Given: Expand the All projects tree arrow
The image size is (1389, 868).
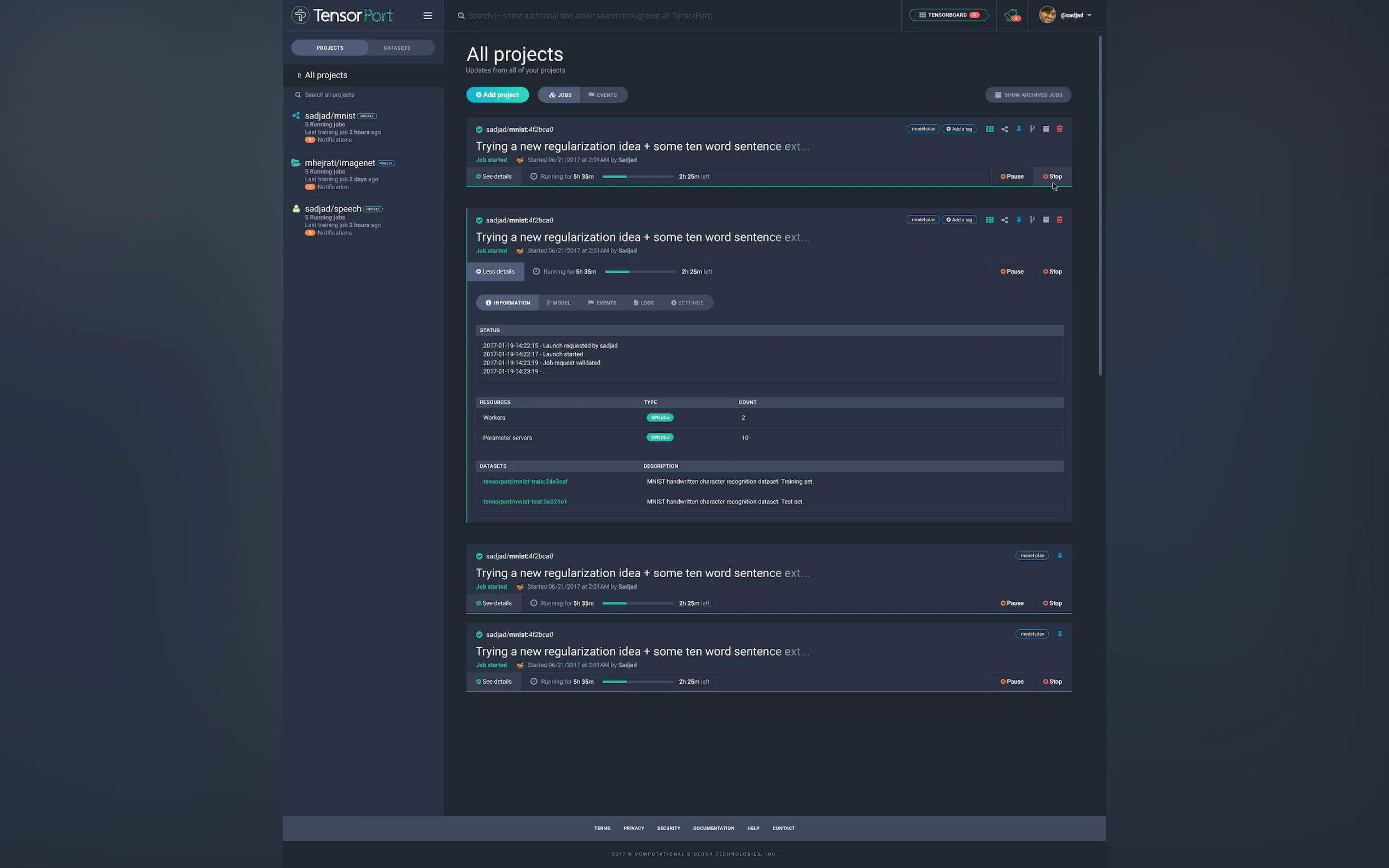Looking at the screenshot, I should click(299, 75).
